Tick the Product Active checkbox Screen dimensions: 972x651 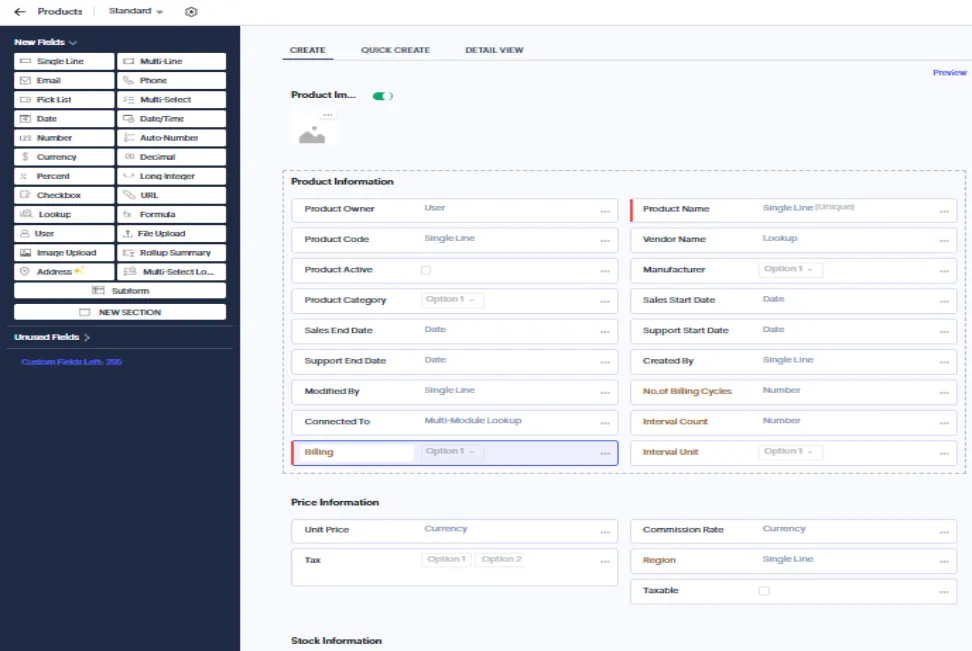point(426,270)
